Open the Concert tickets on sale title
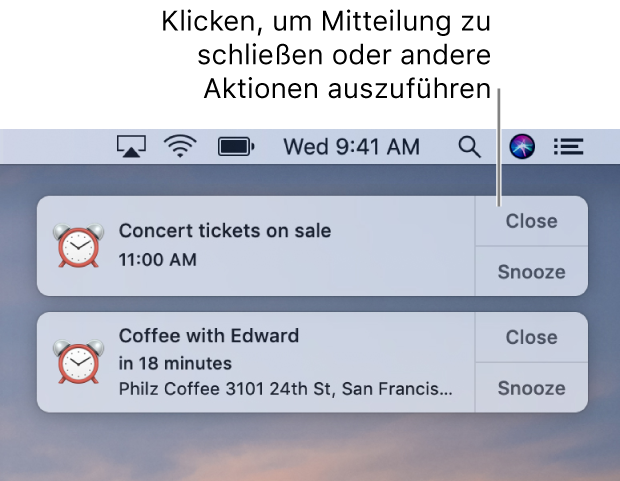This screenshot has width=620, height=481. 225,231
